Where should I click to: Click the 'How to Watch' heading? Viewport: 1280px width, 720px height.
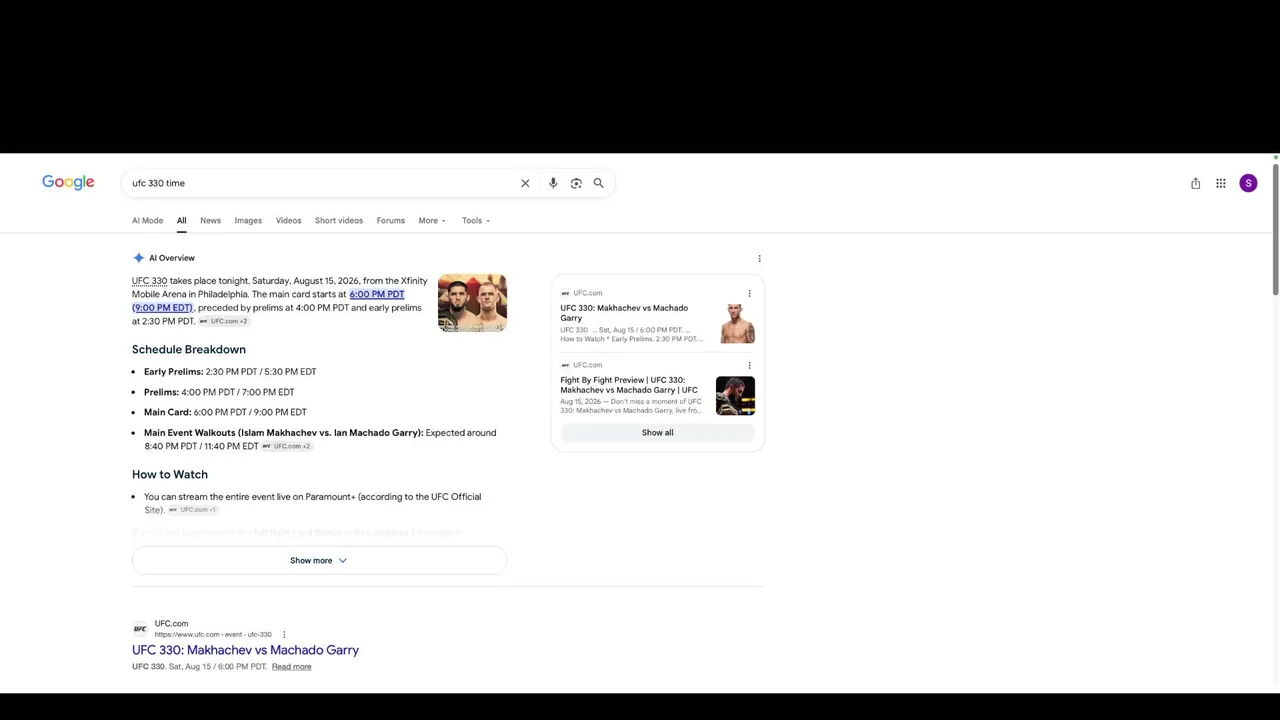(170, 475)
